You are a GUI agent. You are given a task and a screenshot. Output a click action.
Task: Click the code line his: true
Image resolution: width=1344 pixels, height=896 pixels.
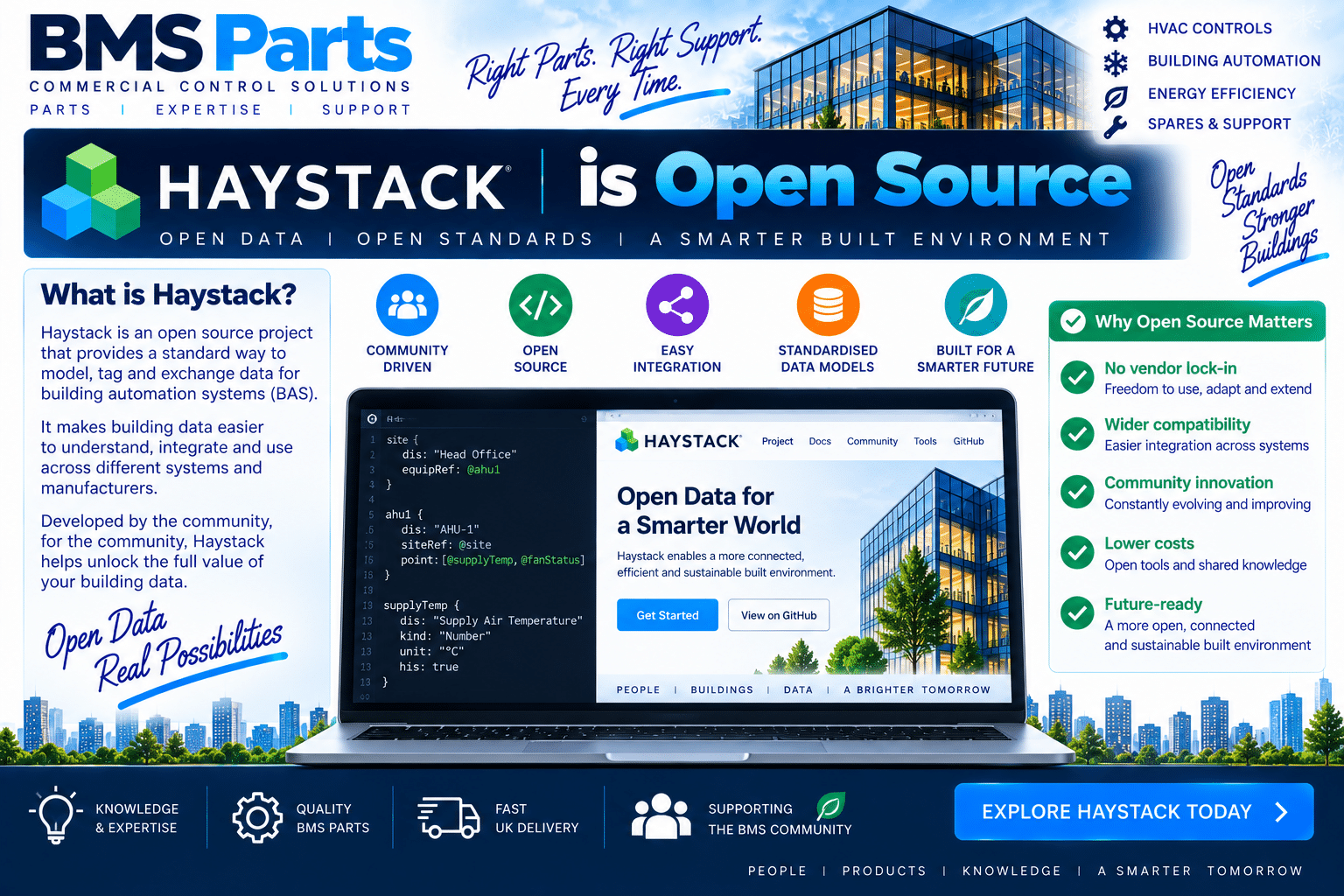click(x=430, y=667)
